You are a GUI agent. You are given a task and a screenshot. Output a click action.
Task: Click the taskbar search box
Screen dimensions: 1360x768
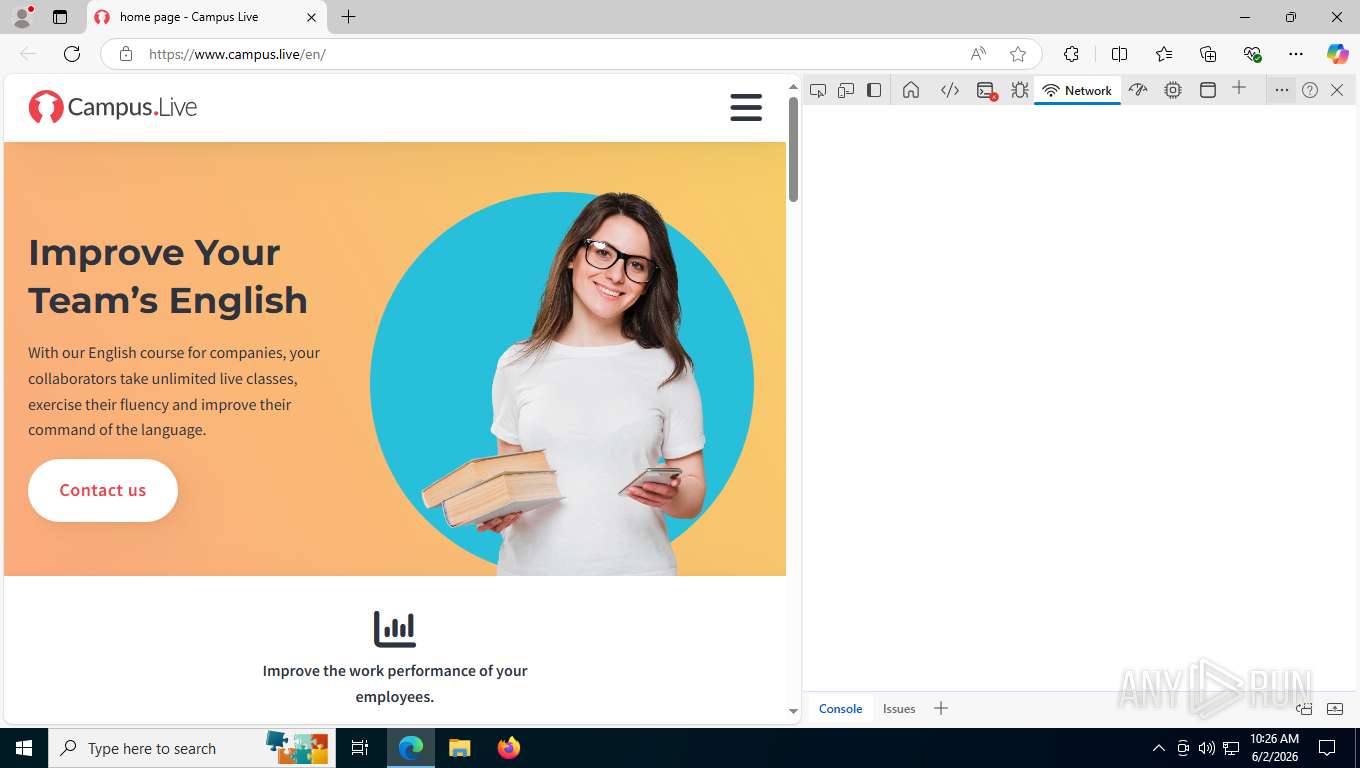(x=191, y=748)
